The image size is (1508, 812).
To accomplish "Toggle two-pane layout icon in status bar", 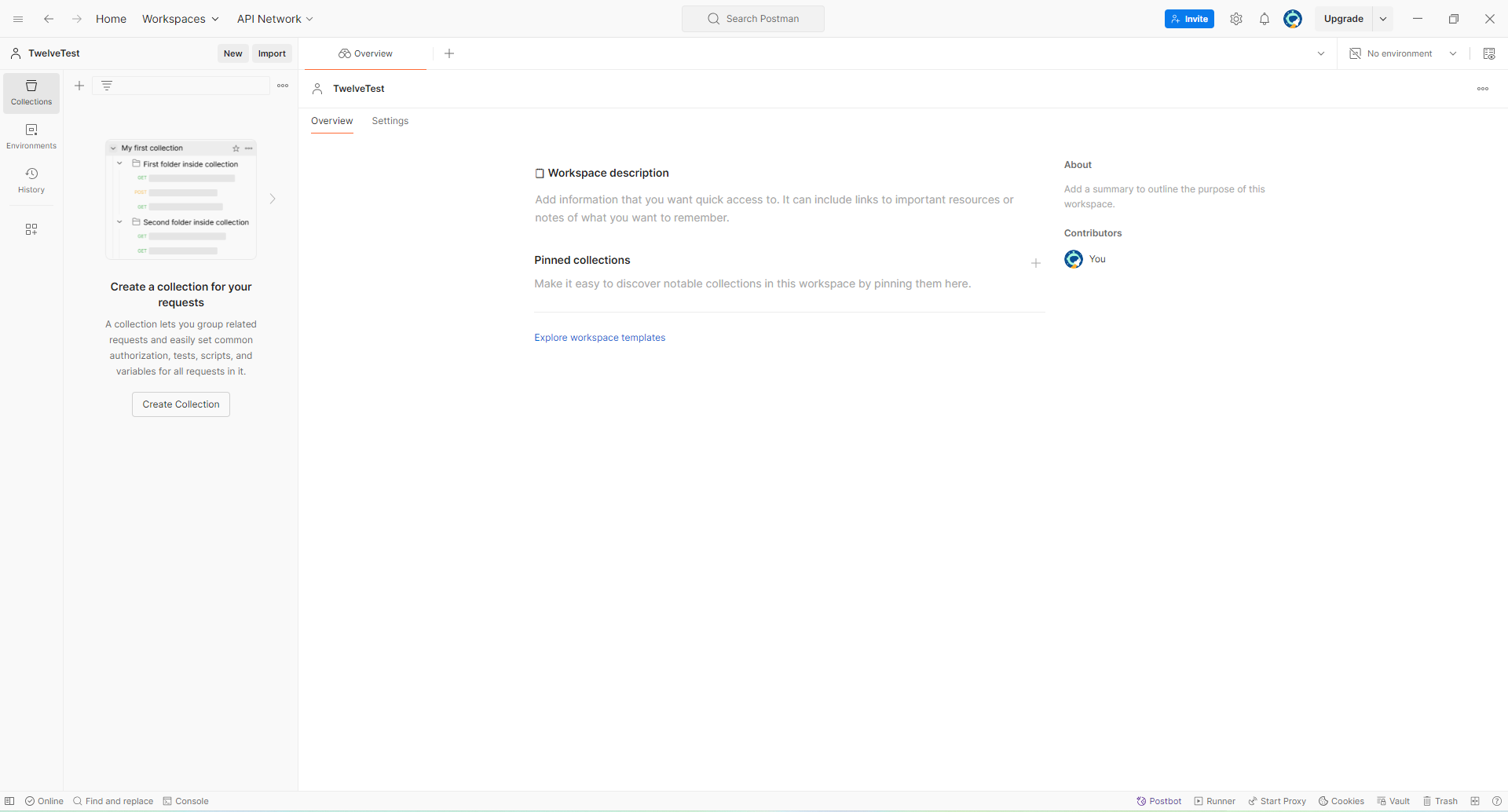I will coord(1475,801).
